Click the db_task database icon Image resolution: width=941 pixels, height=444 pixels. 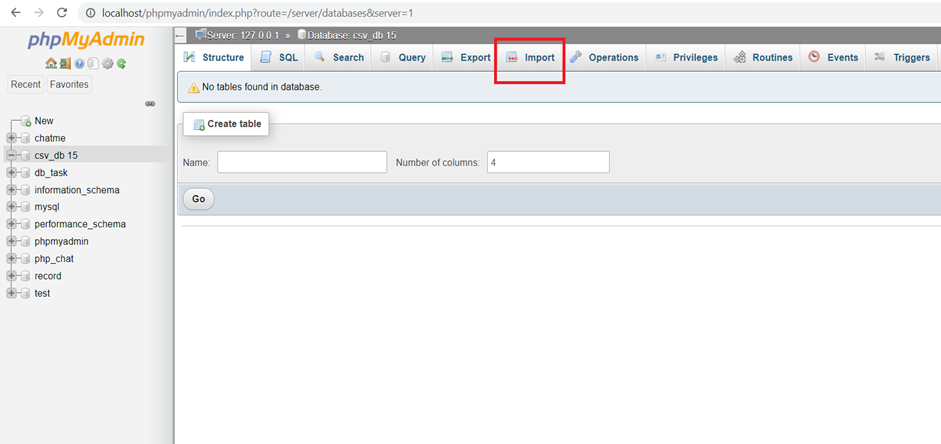coord(25,173)
